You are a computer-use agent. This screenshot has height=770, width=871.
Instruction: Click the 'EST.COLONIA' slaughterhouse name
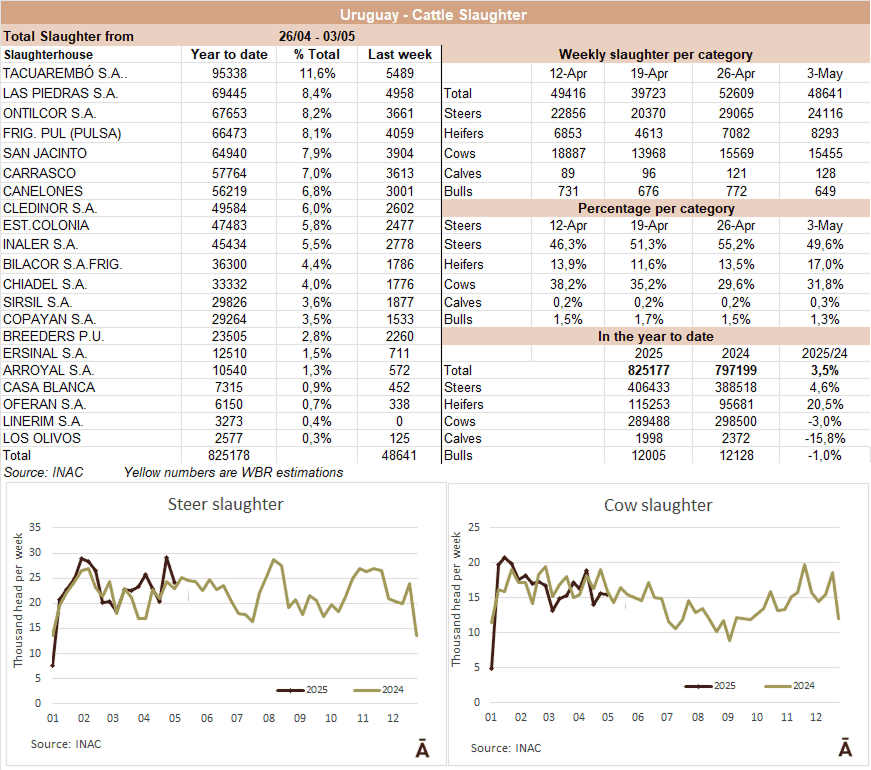point(46,226)
